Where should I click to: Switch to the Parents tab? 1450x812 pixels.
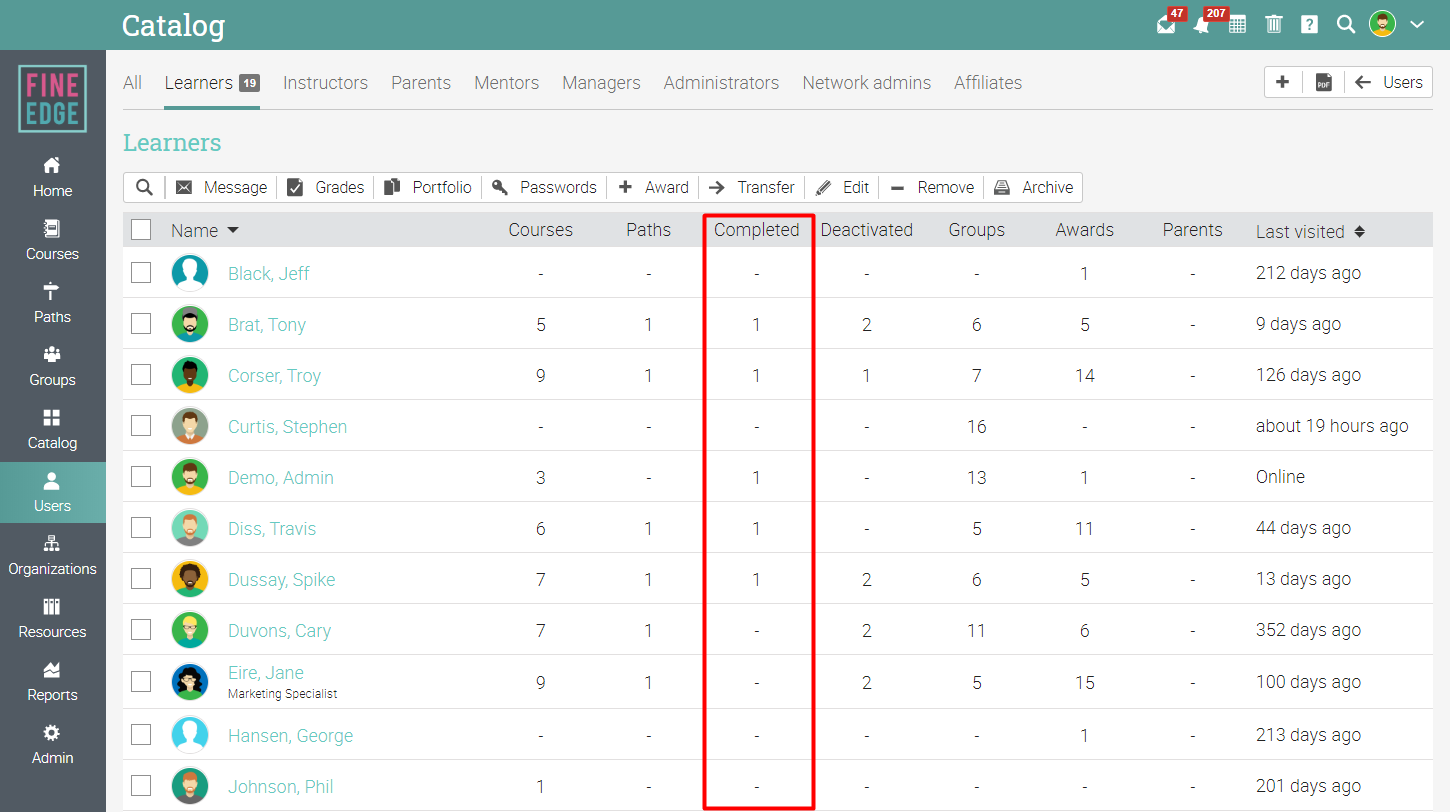point(421,83)
